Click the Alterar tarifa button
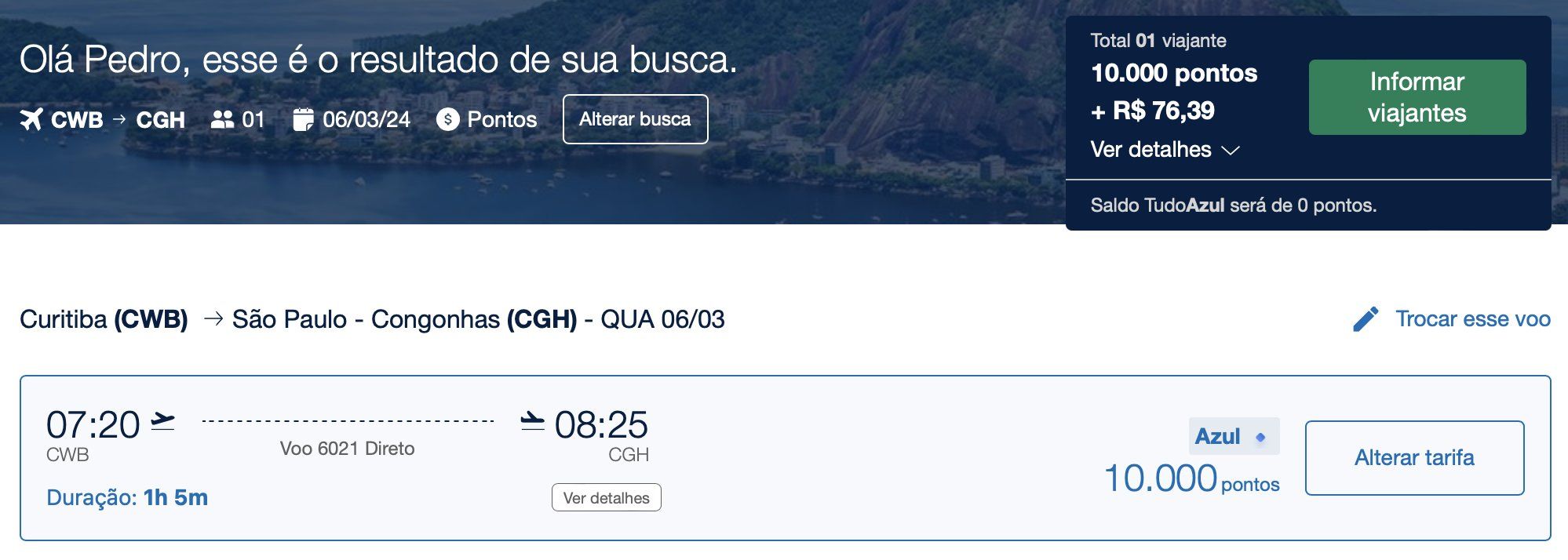1568x560 pixels. [x=1414, y=458]
